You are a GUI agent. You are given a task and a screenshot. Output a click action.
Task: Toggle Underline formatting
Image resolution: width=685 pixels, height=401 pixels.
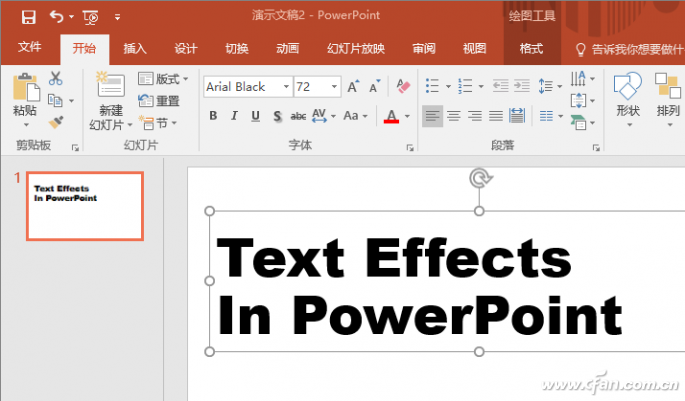[x=256, y=116]
